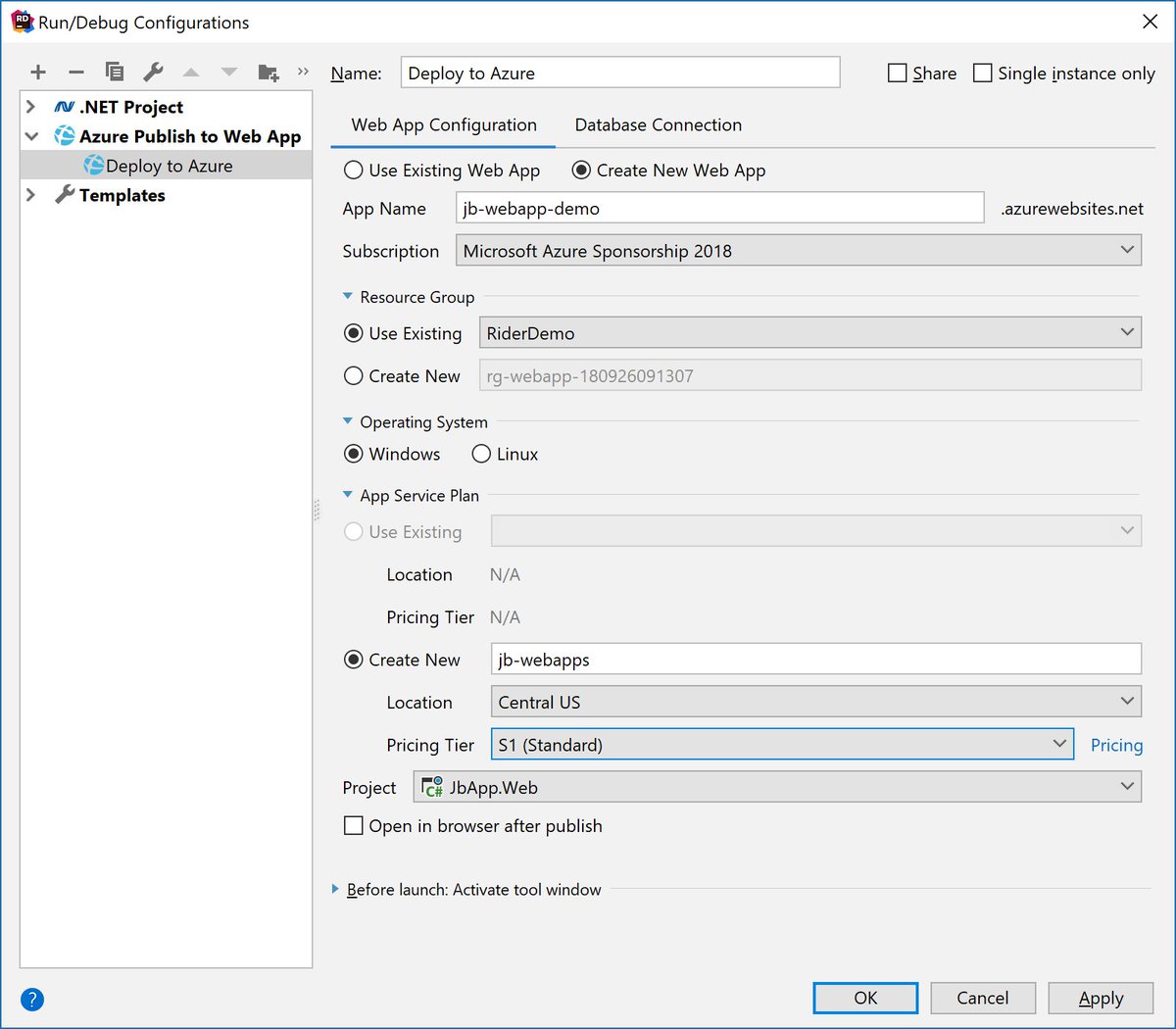Switch to Web App Configuration tab
The image size is (1176, 1029).
(x=444, y=124)
